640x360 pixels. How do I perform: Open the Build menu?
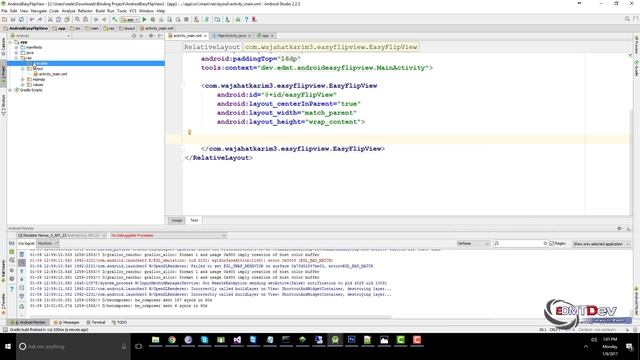tap(100, 11)
